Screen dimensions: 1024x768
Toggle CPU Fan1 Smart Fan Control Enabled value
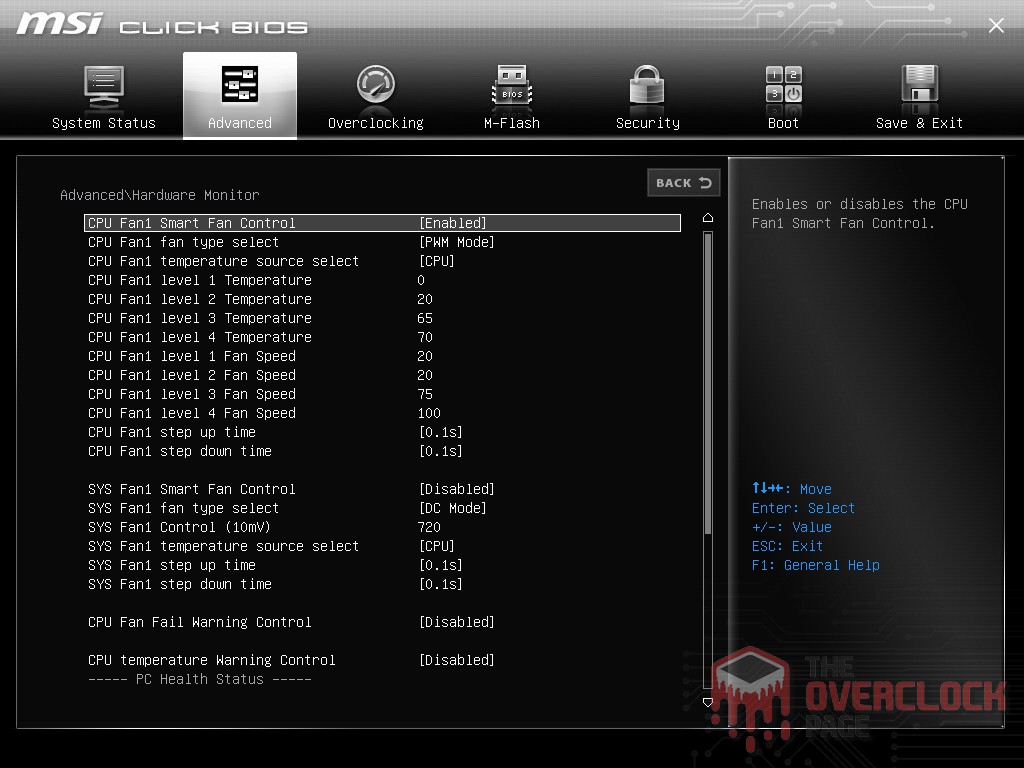[x=452, y=223]
